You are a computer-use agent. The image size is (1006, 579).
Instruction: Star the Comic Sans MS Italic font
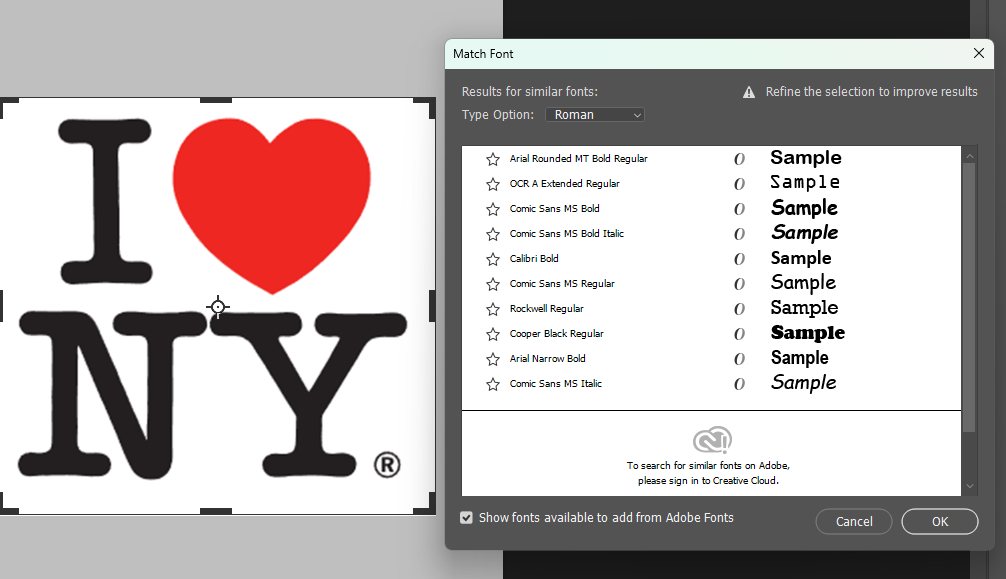point(493,385)
